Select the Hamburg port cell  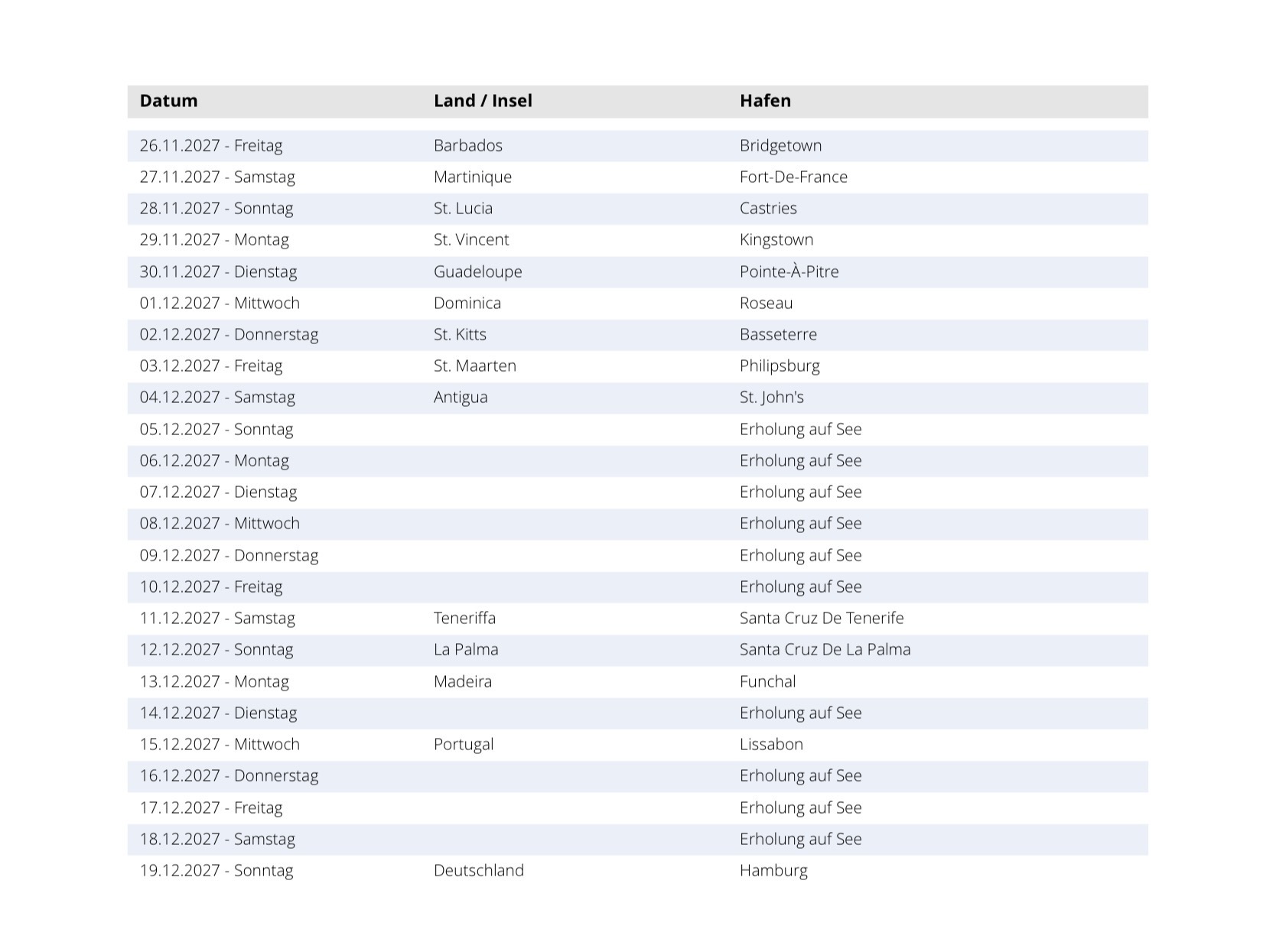point(773,870)
